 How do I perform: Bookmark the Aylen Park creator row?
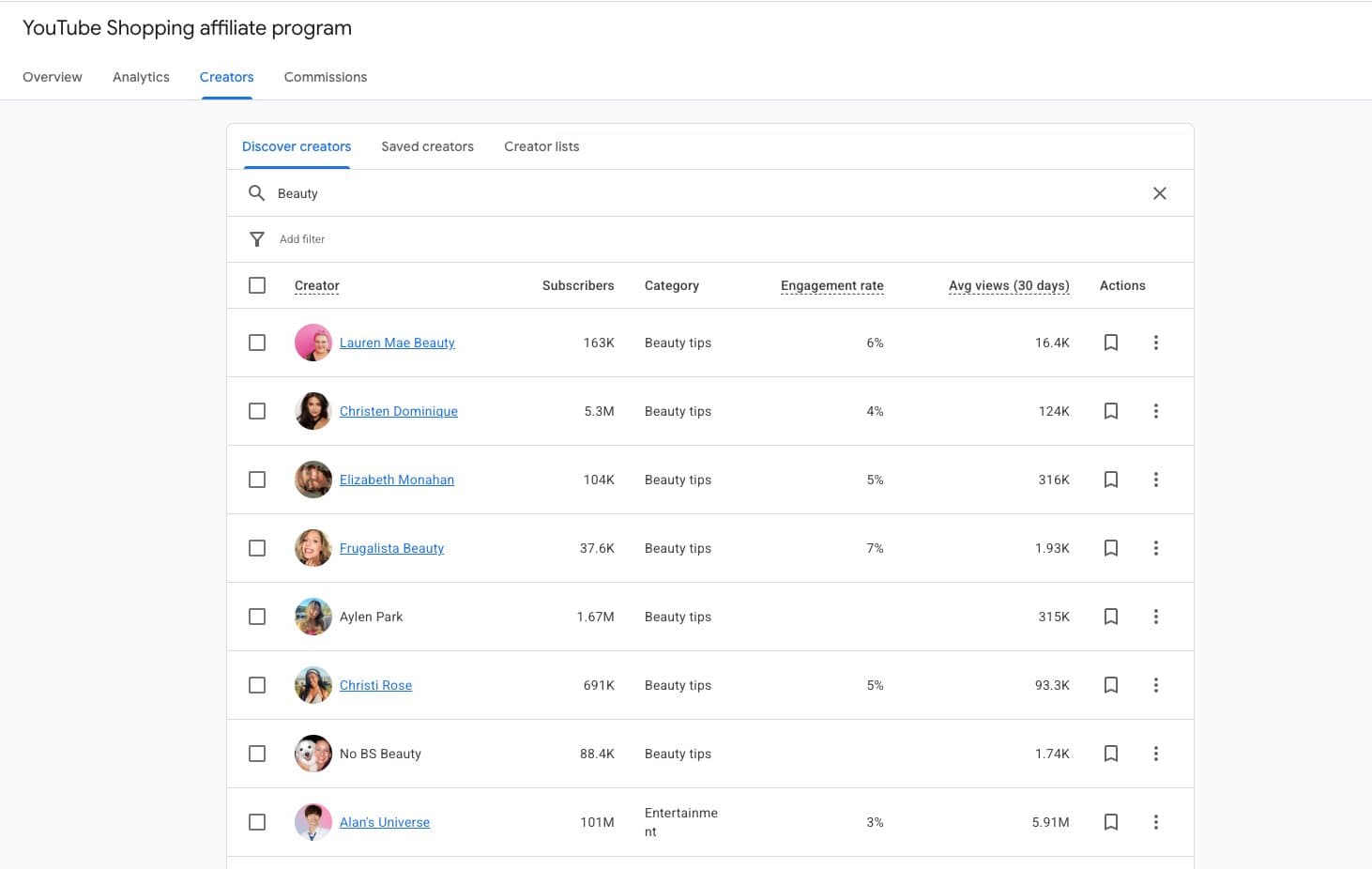tap(1110, 617)
